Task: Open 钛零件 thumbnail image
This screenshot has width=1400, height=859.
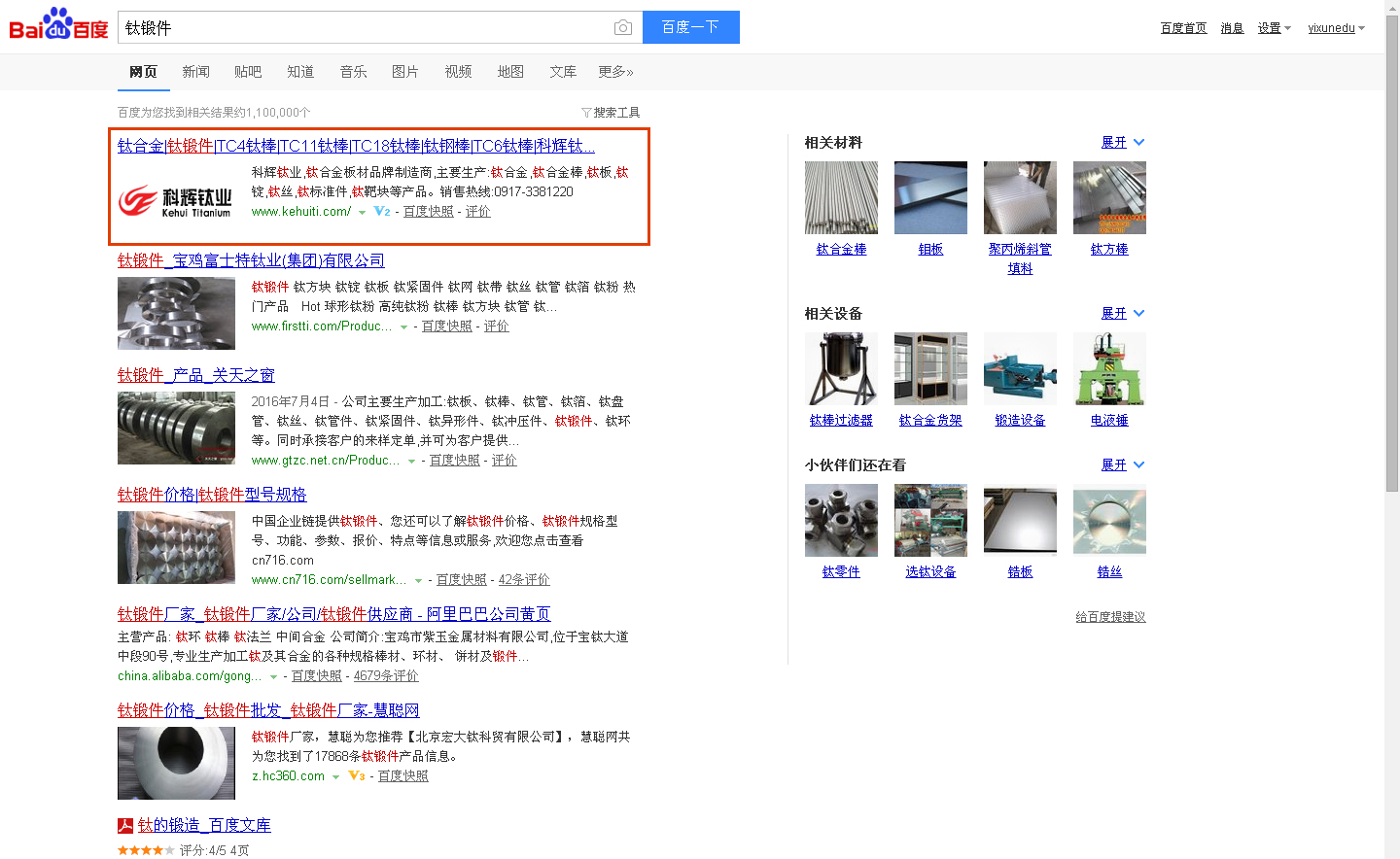Action: 841,521
